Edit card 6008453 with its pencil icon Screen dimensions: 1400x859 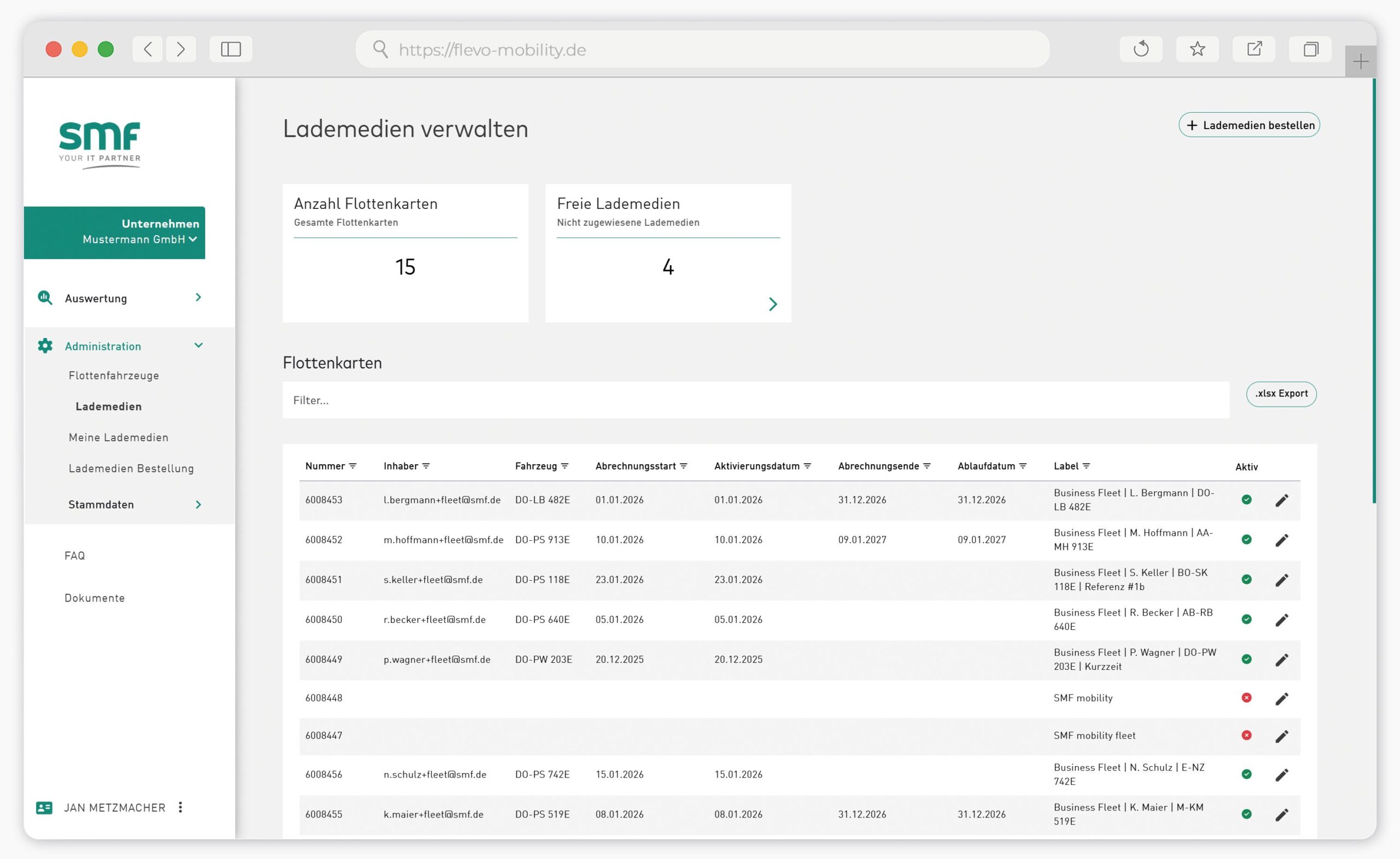1282,500
